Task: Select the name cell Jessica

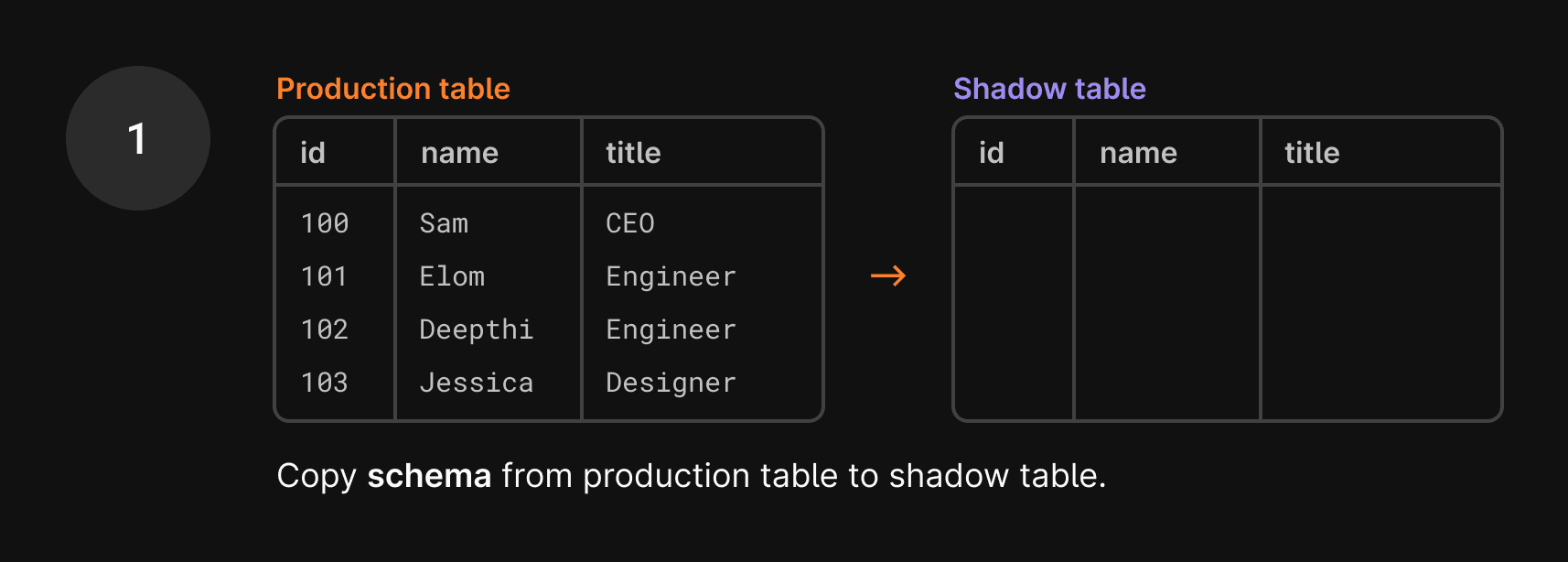Action: click(476, 383)
